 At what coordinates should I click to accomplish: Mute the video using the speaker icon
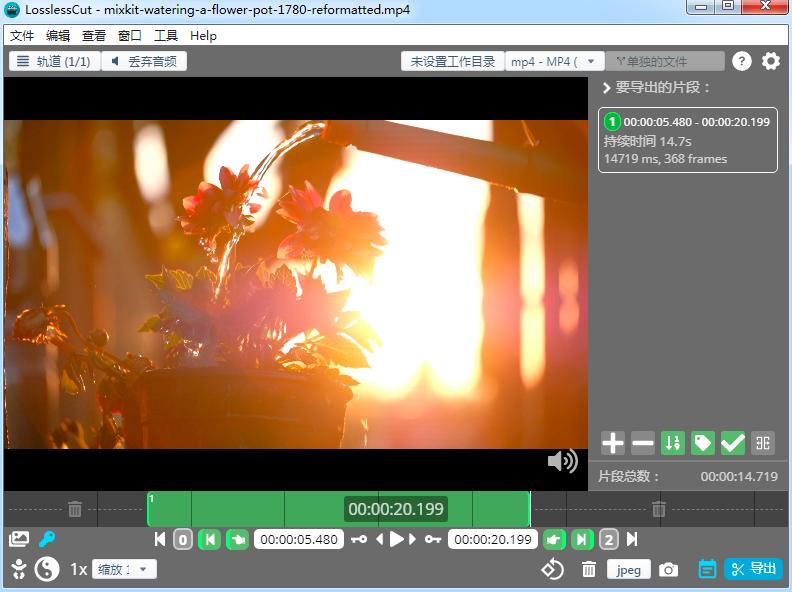pyautogui.click(x=563, y=461)
